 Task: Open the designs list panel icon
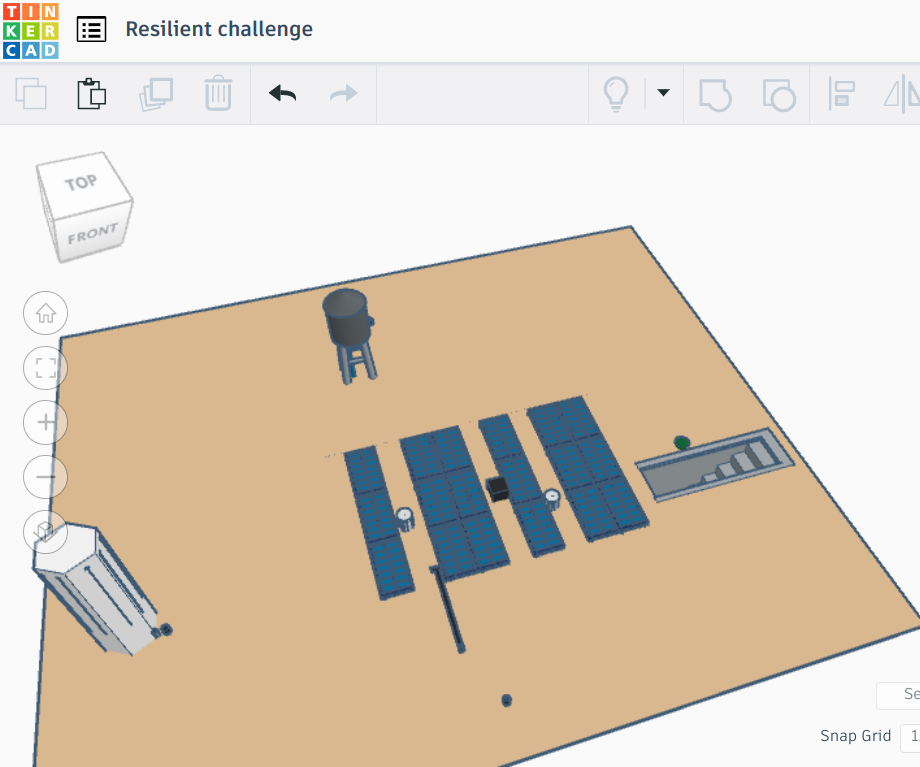pyautogui.click(x=92, y=29)
